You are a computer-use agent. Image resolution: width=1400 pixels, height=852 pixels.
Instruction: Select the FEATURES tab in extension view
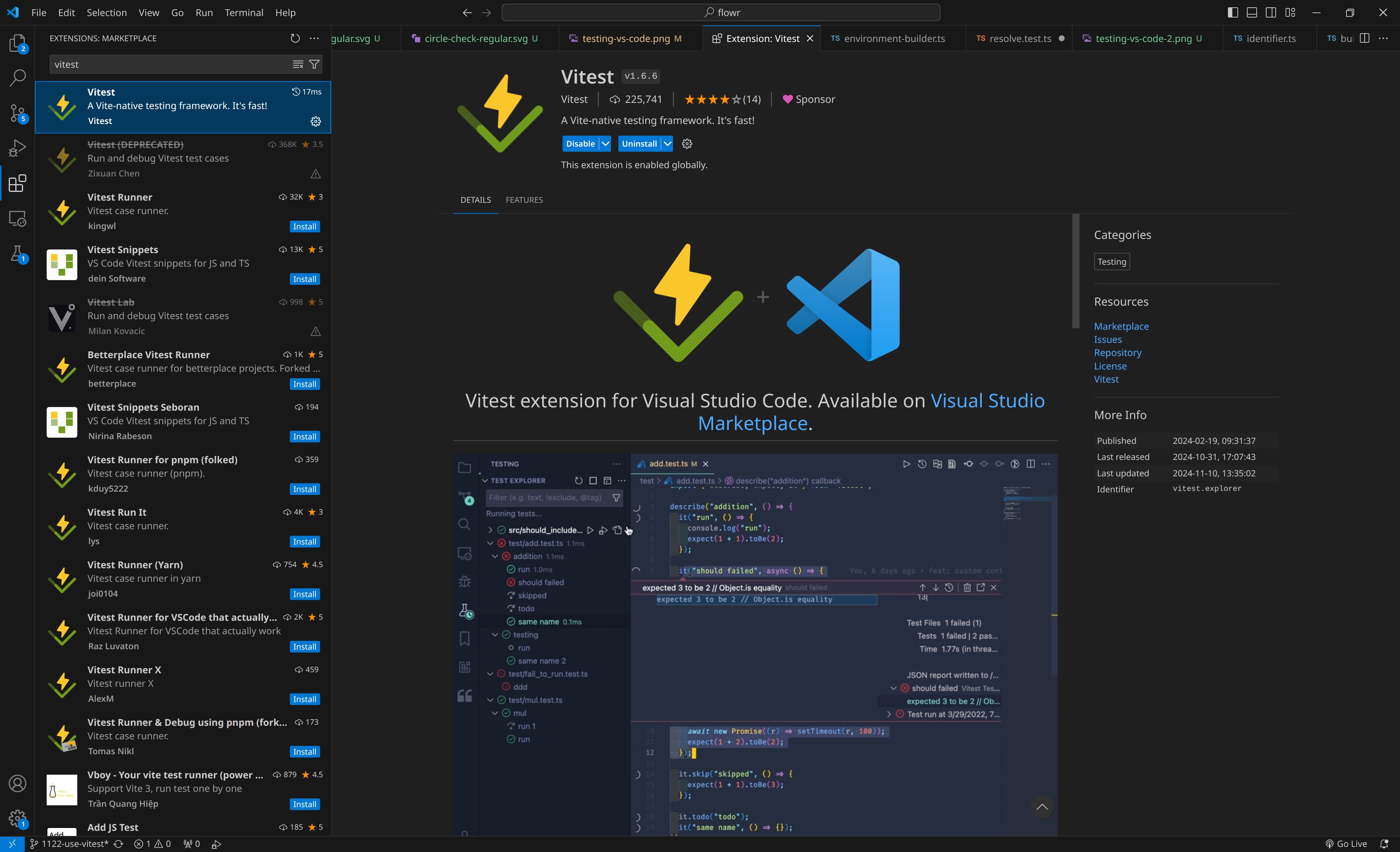point(524,199)
